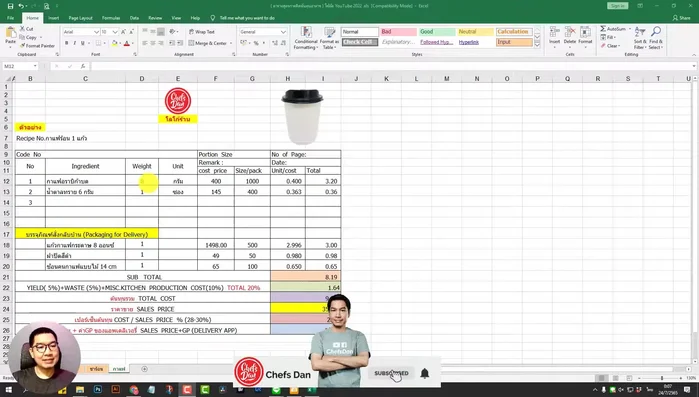699x397 pixels.
Task: Click the borders icon in Font group
Action: (x=98, y=43)
